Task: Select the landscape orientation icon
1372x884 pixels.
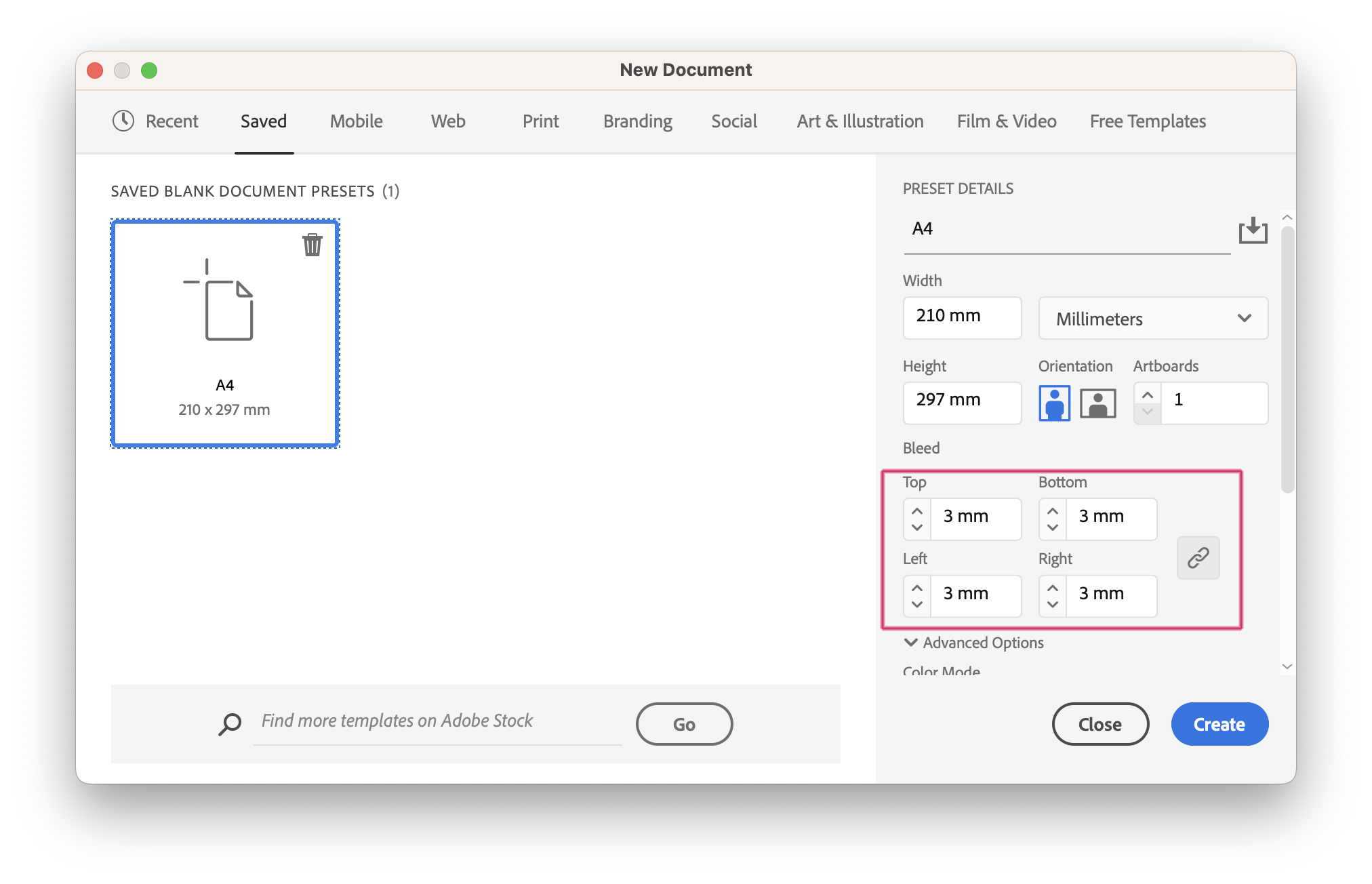Action: [x=1097, y=403]
